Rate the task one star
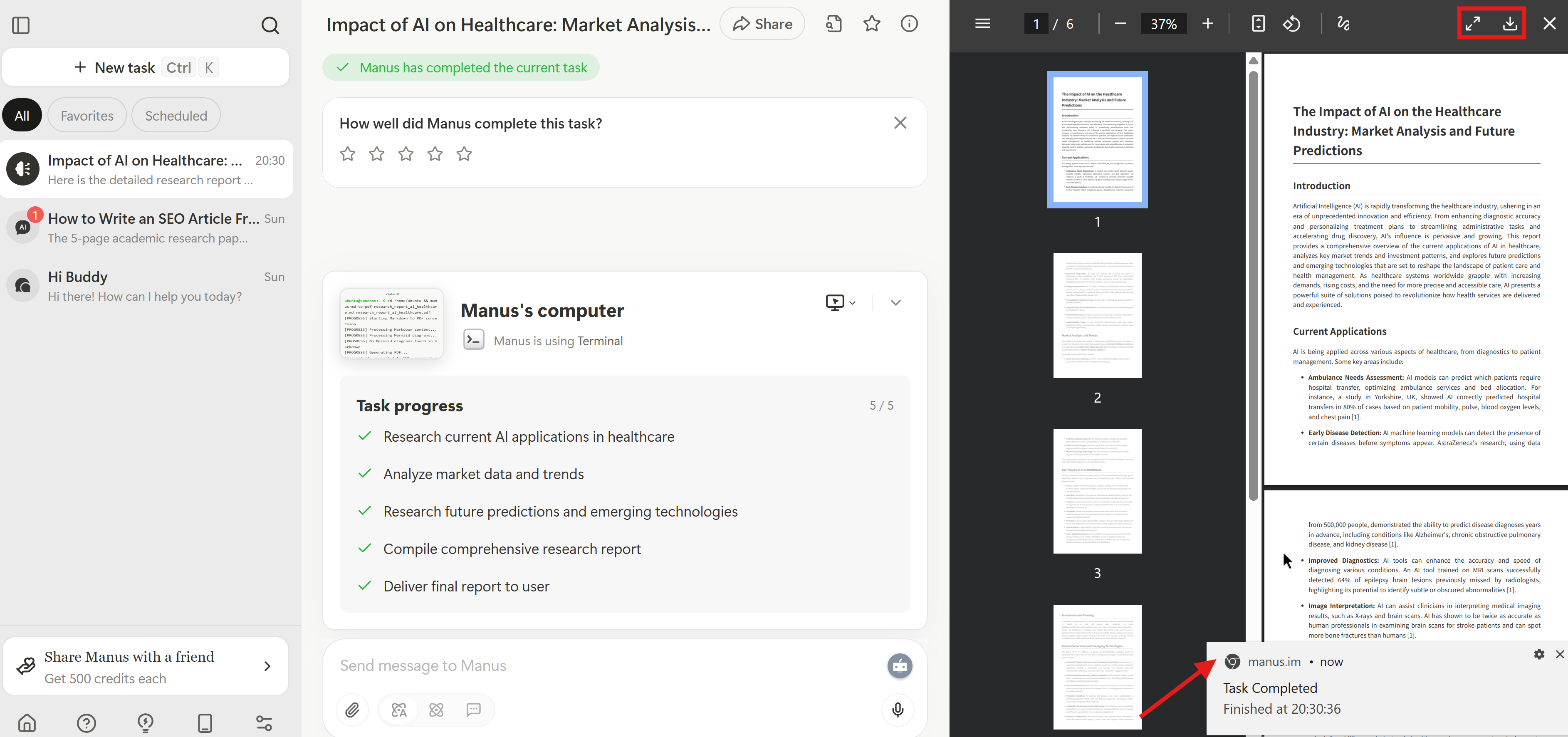This screenshot has height=737, width=1568. (x=348, y=154)
